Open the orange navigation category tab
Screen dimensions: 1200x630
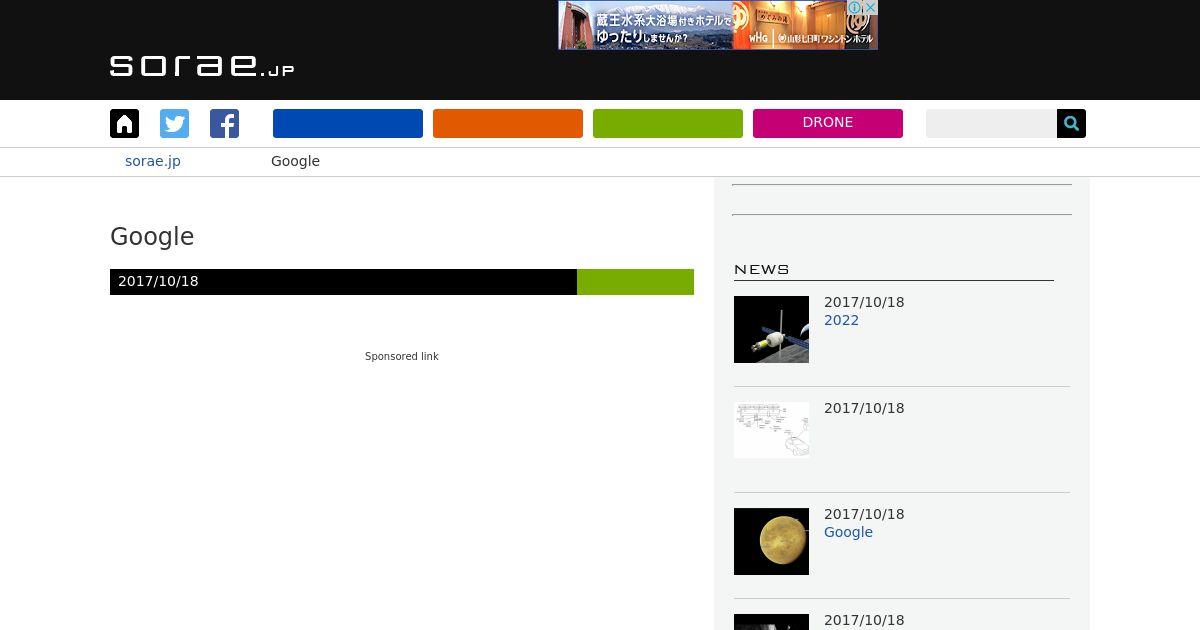[x=508, y=123]
